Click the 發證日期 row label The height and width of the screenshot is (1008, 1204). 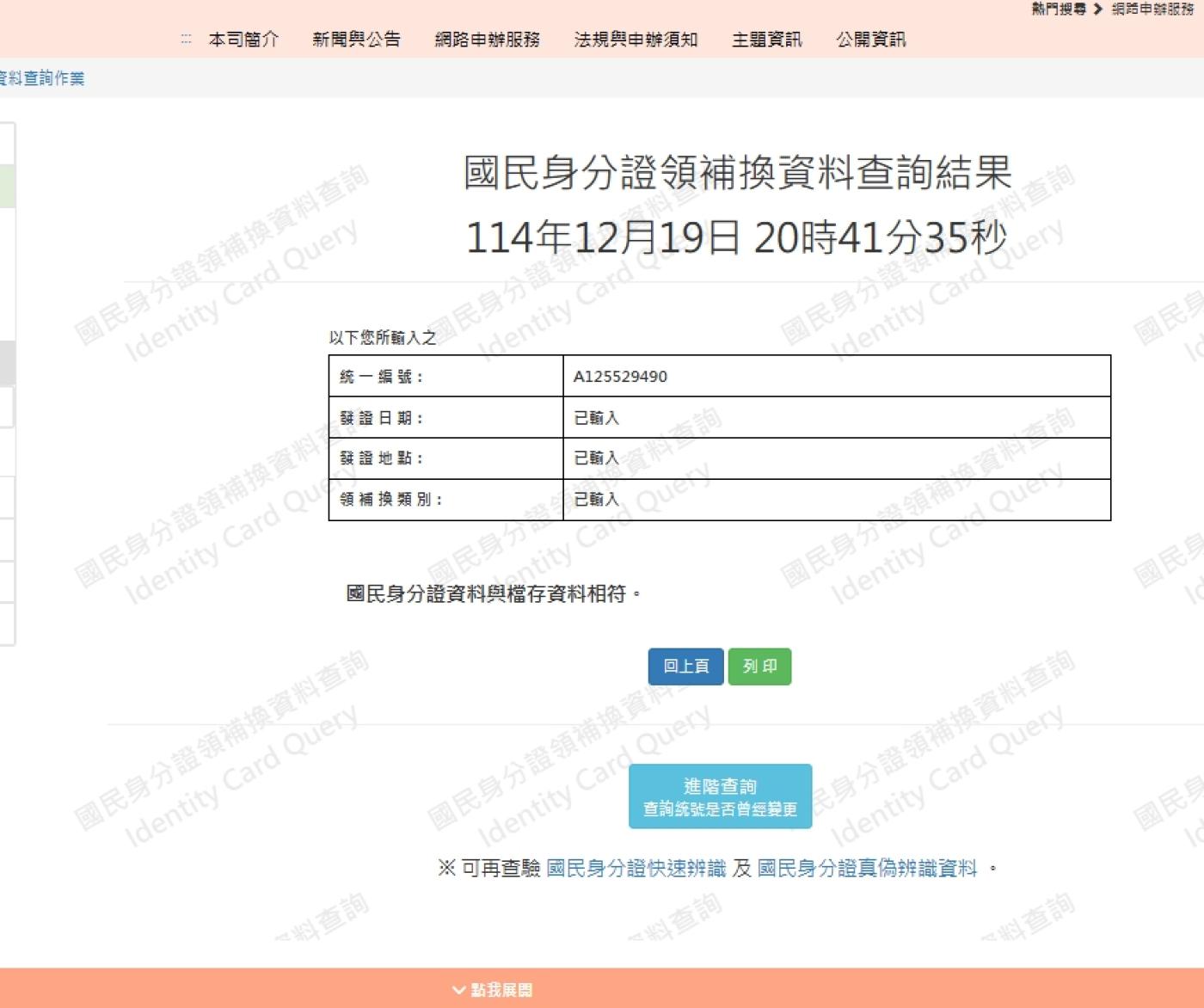[x=381, y=418]
